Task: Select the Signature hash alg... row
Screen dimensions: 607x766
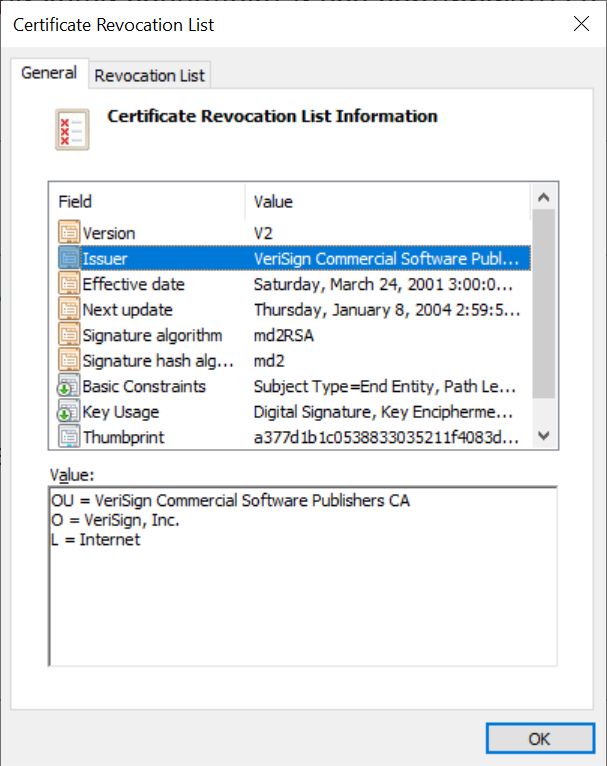Action: (294, 361)
